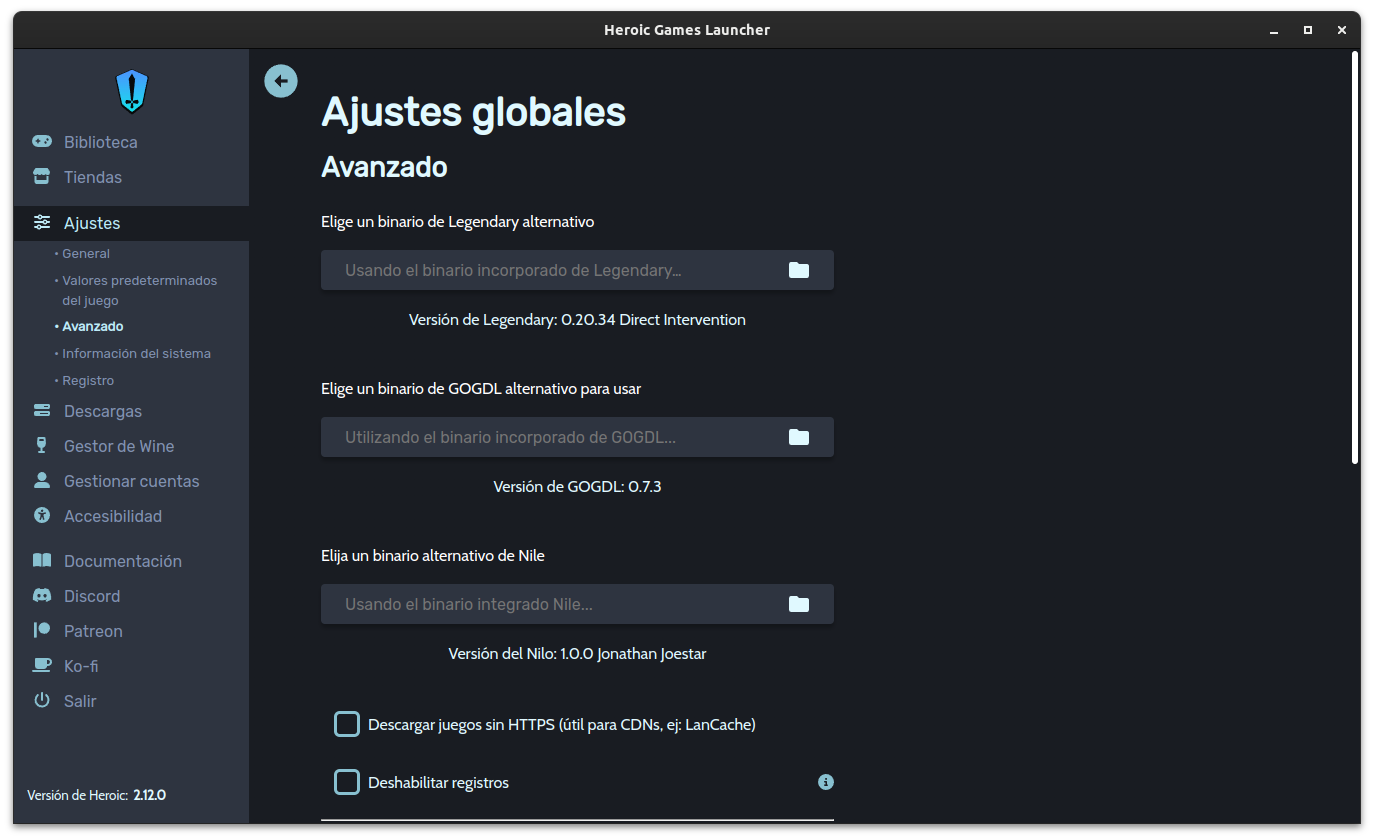This screenshot has height=840, width=1374.
Task: Click info icon beside Deshabilitar registros
Action: (826, 782)
